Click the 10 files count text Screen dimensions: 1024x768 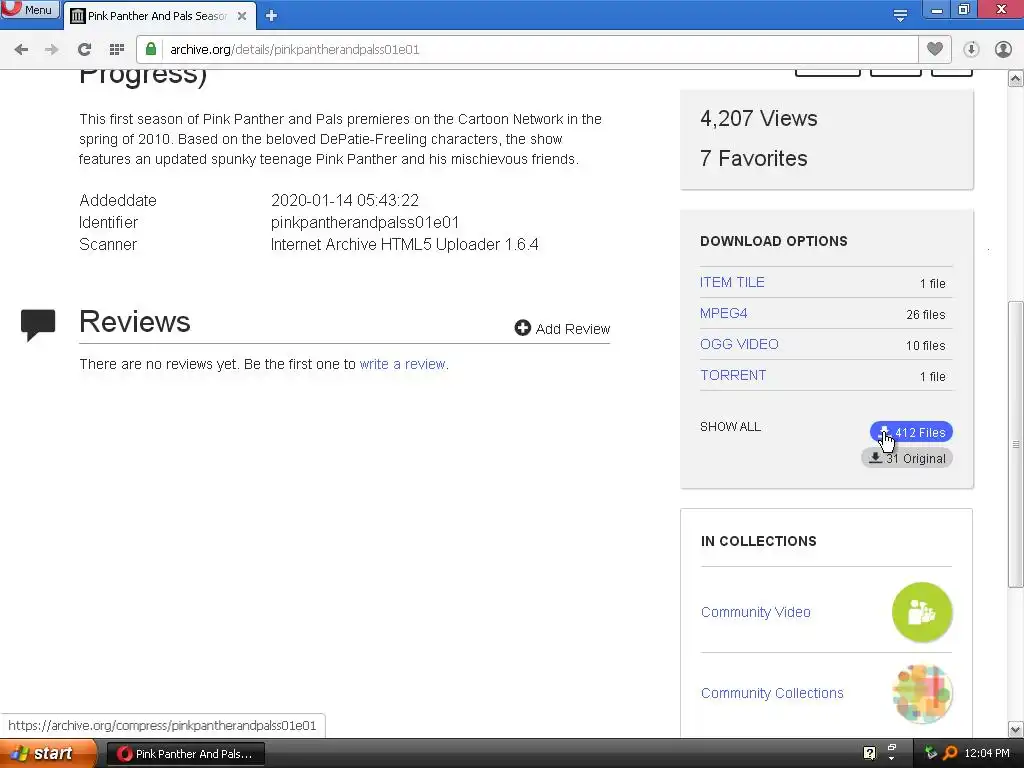pos(925,345)
